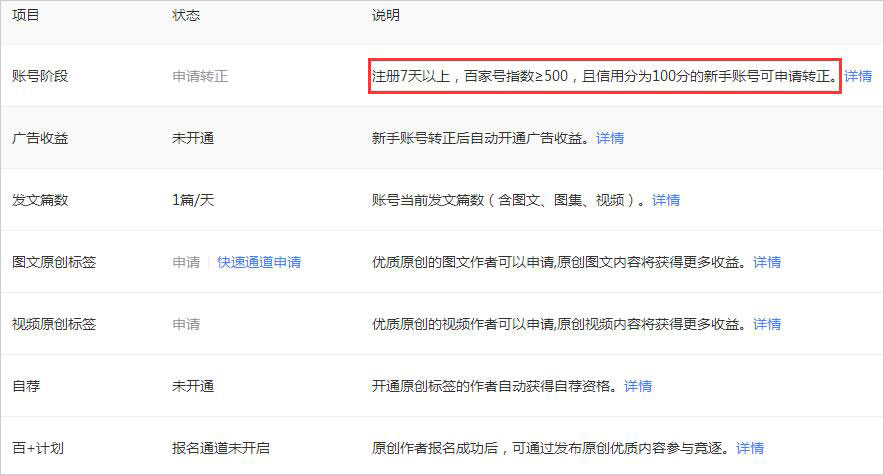The width and height of the screenshot is (884, 475).
Task: Click the red-boxed 注册7天以上 description
Action: 604,76
